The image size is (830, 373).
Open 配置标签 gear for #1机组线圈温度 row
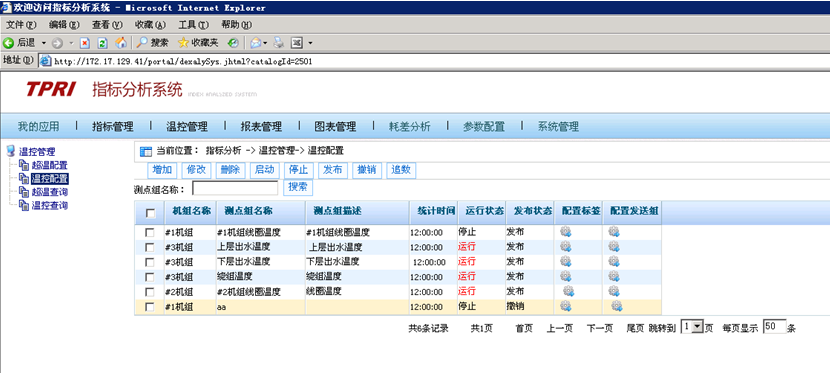tap(566, 231)
